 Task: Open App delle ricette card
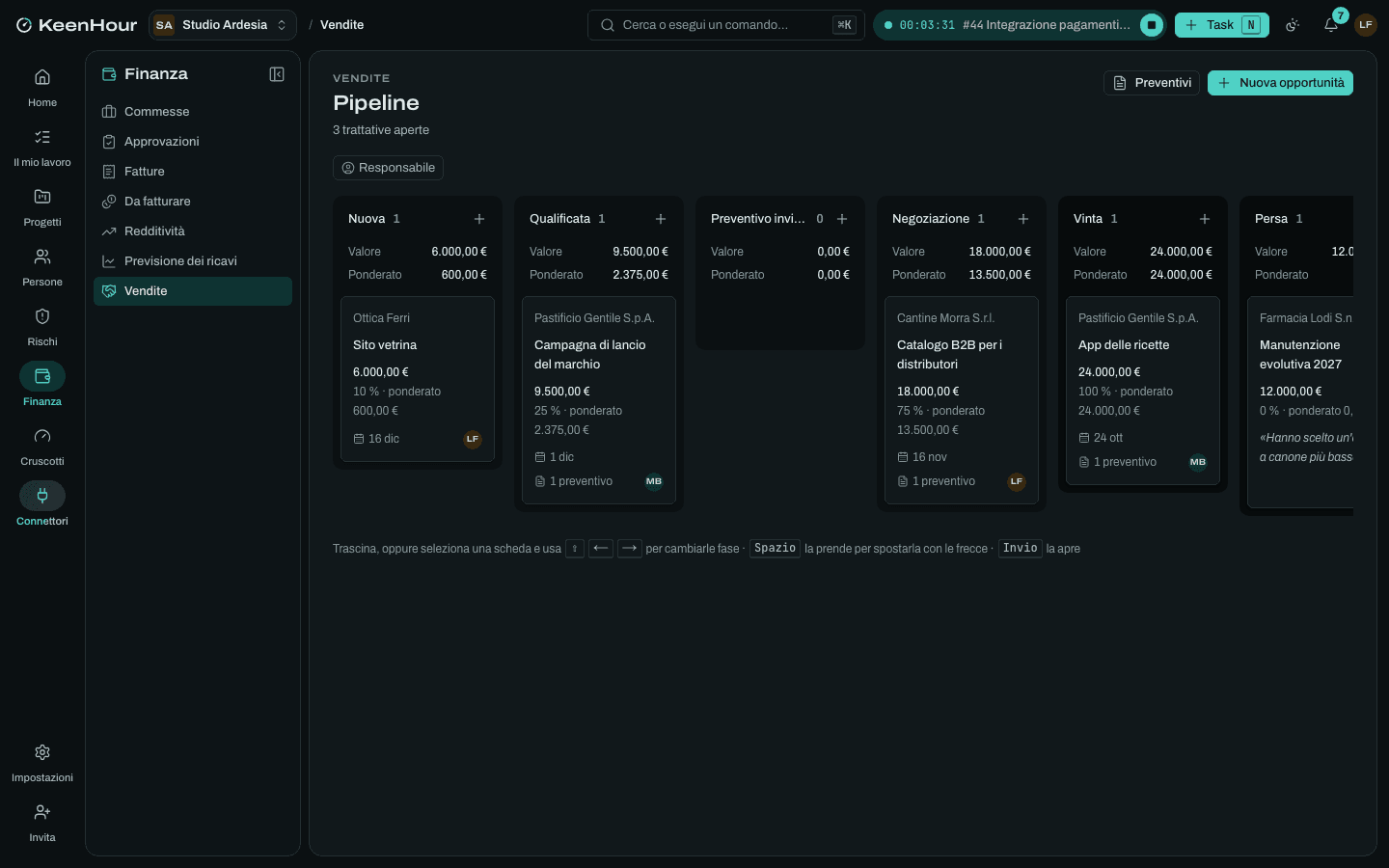(x=1143, y=391)
